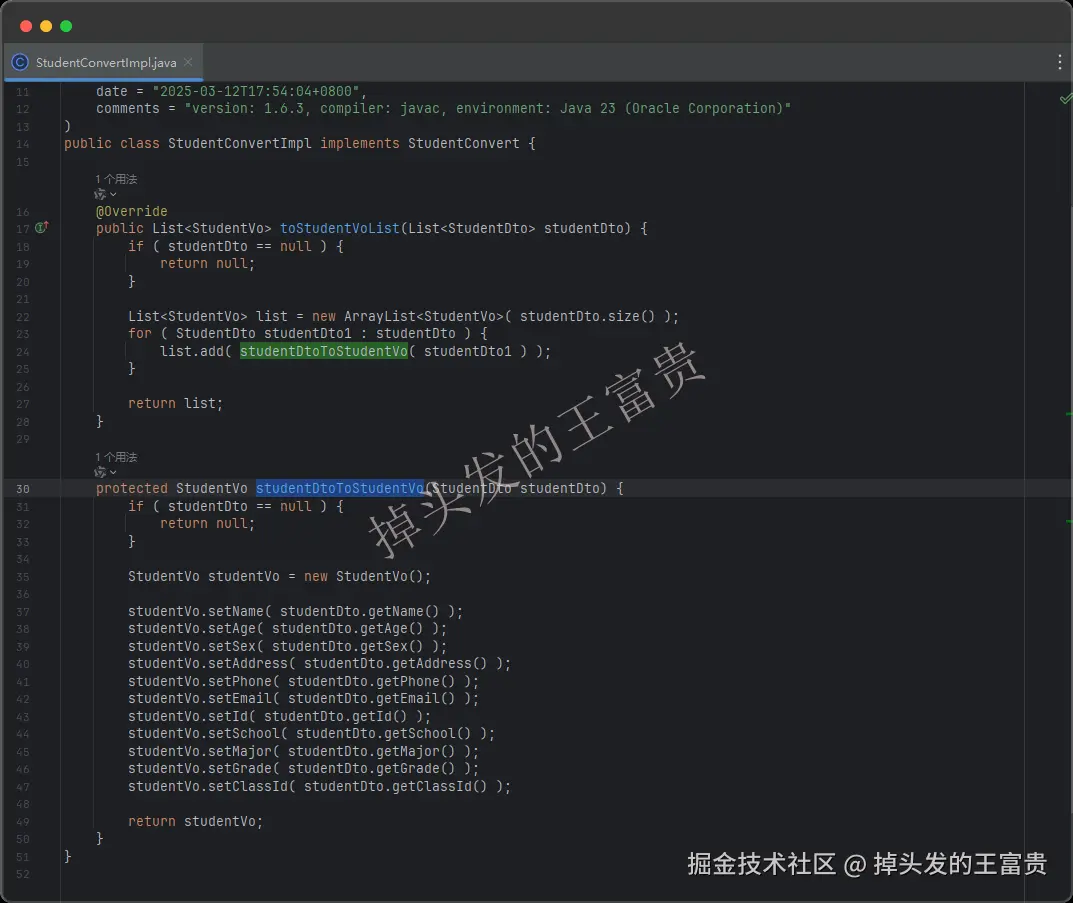
Task: Click the setGrade call on line 46
Action: (303, 768)
